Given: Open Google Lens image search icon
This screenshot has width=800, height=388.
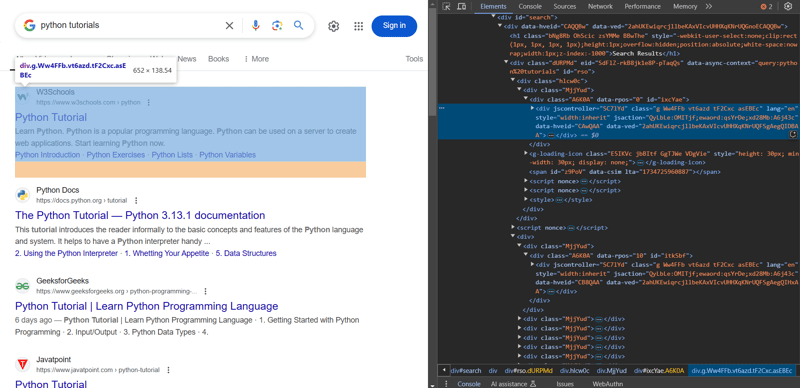Looking at the screenshot, I should (277, 26).
